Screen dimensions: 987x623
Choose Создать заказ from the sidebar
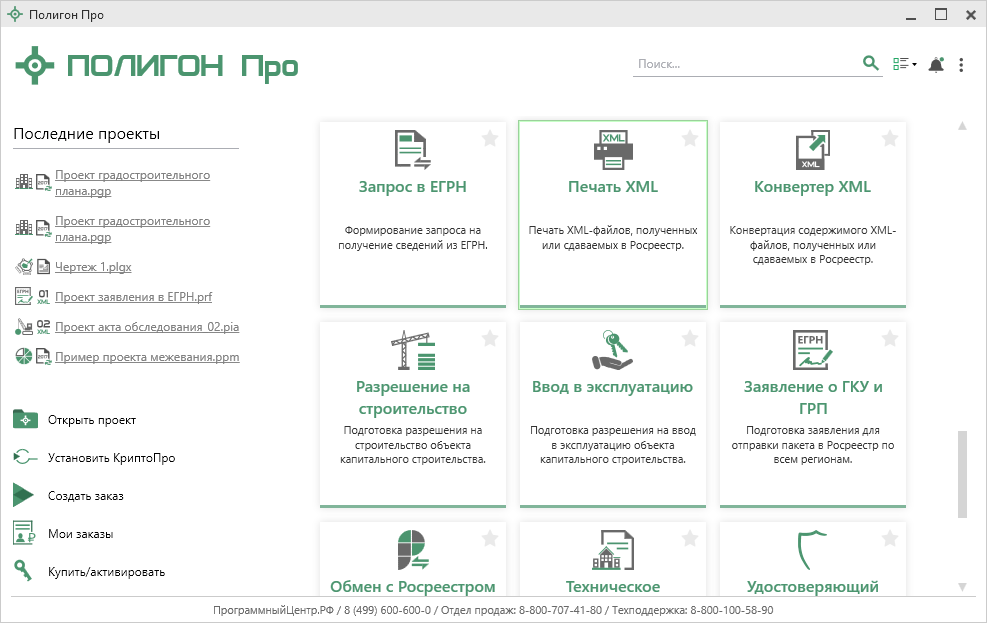click(85, 496)
